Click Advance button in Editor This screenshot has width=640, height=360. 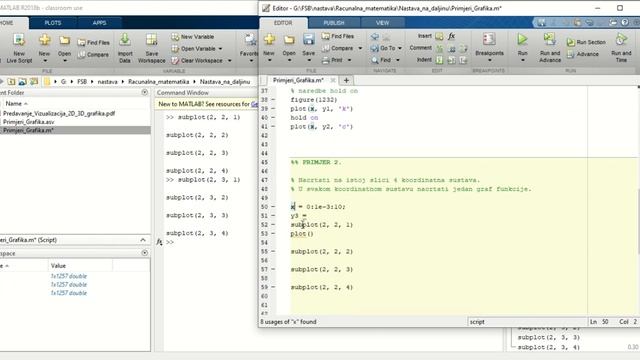[582, 54]
